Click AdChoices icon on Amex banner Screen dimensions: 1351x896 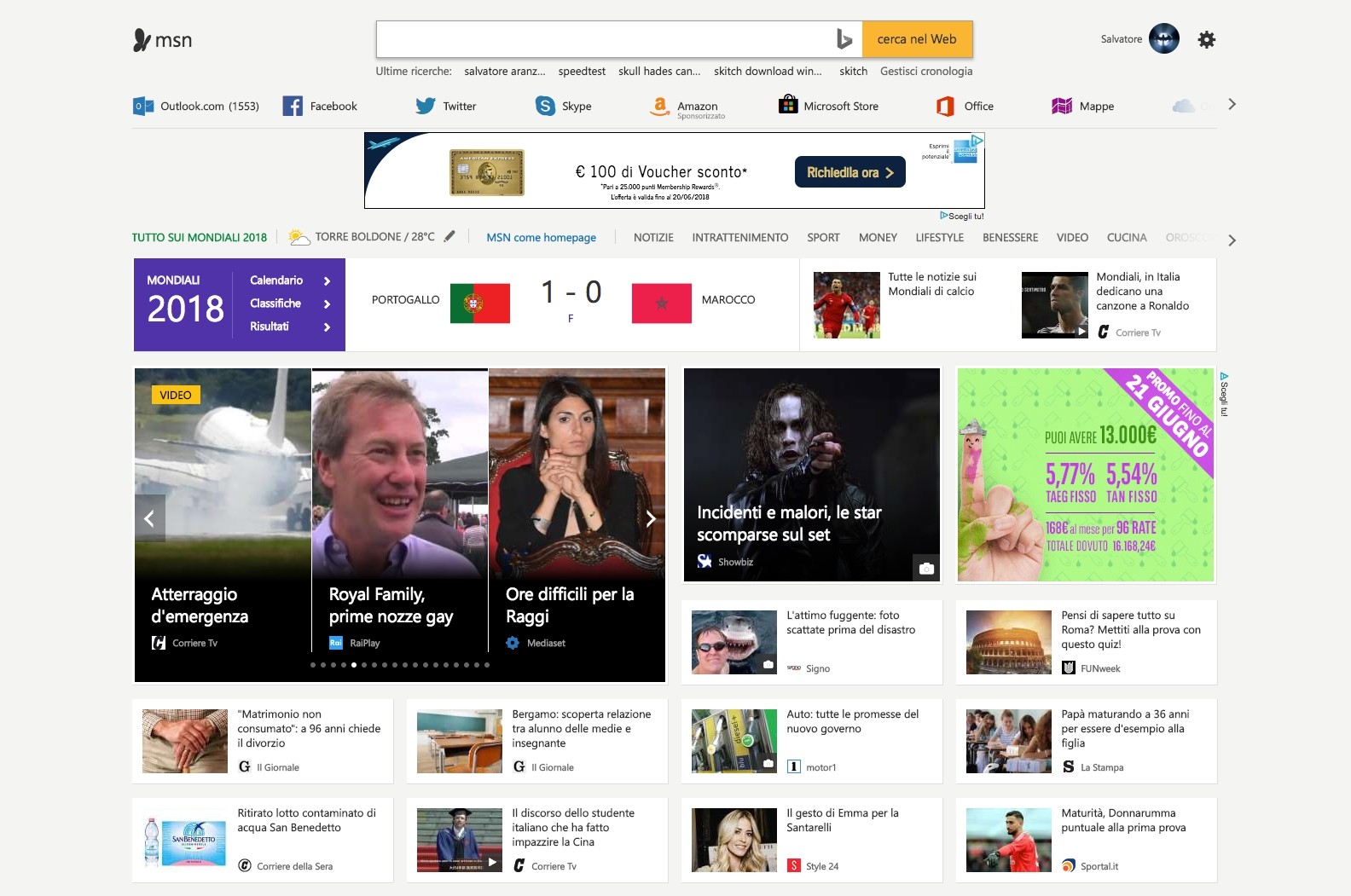977,140
